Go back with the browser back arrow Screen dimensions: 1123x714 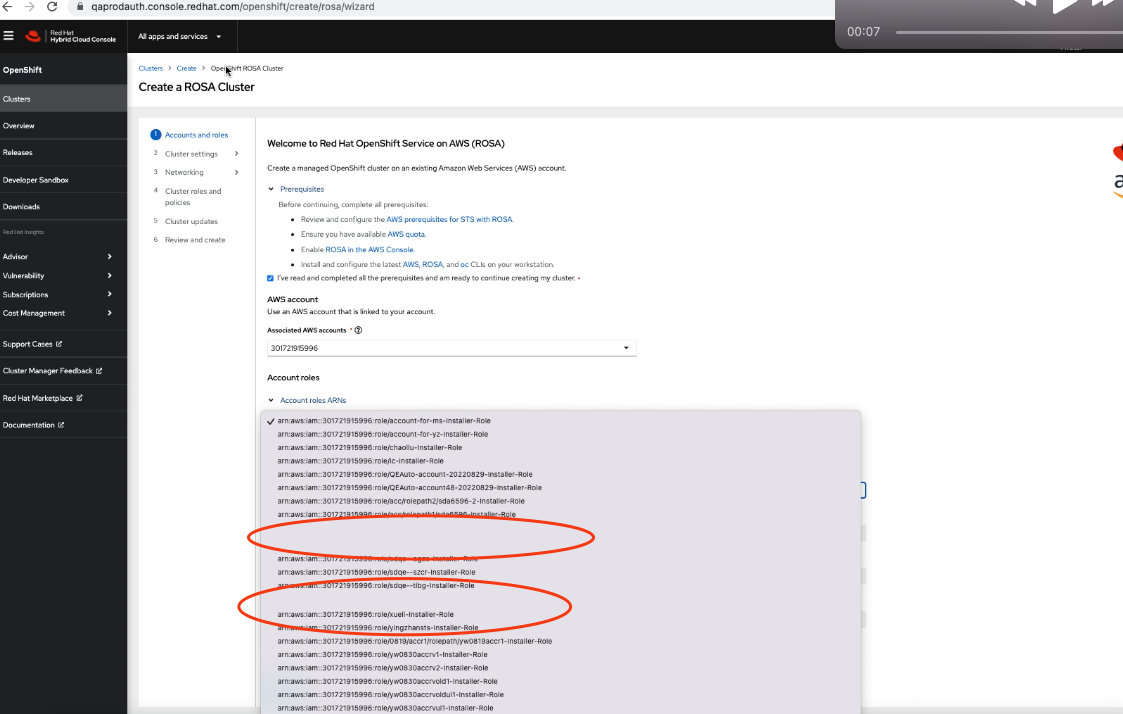(x=7, y=6)
